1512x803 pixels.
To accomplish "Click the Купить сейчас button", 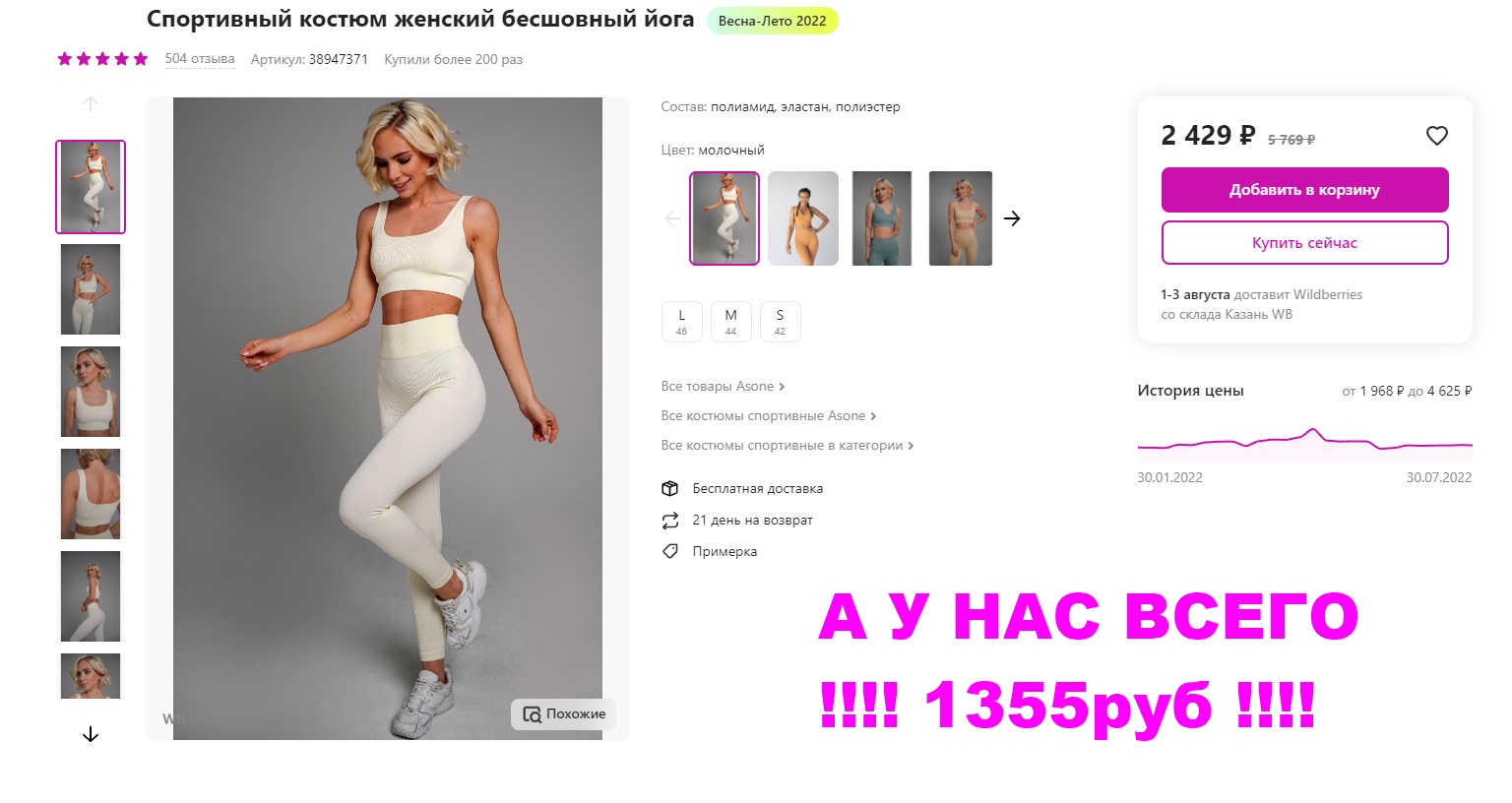I will [1304, 243].
